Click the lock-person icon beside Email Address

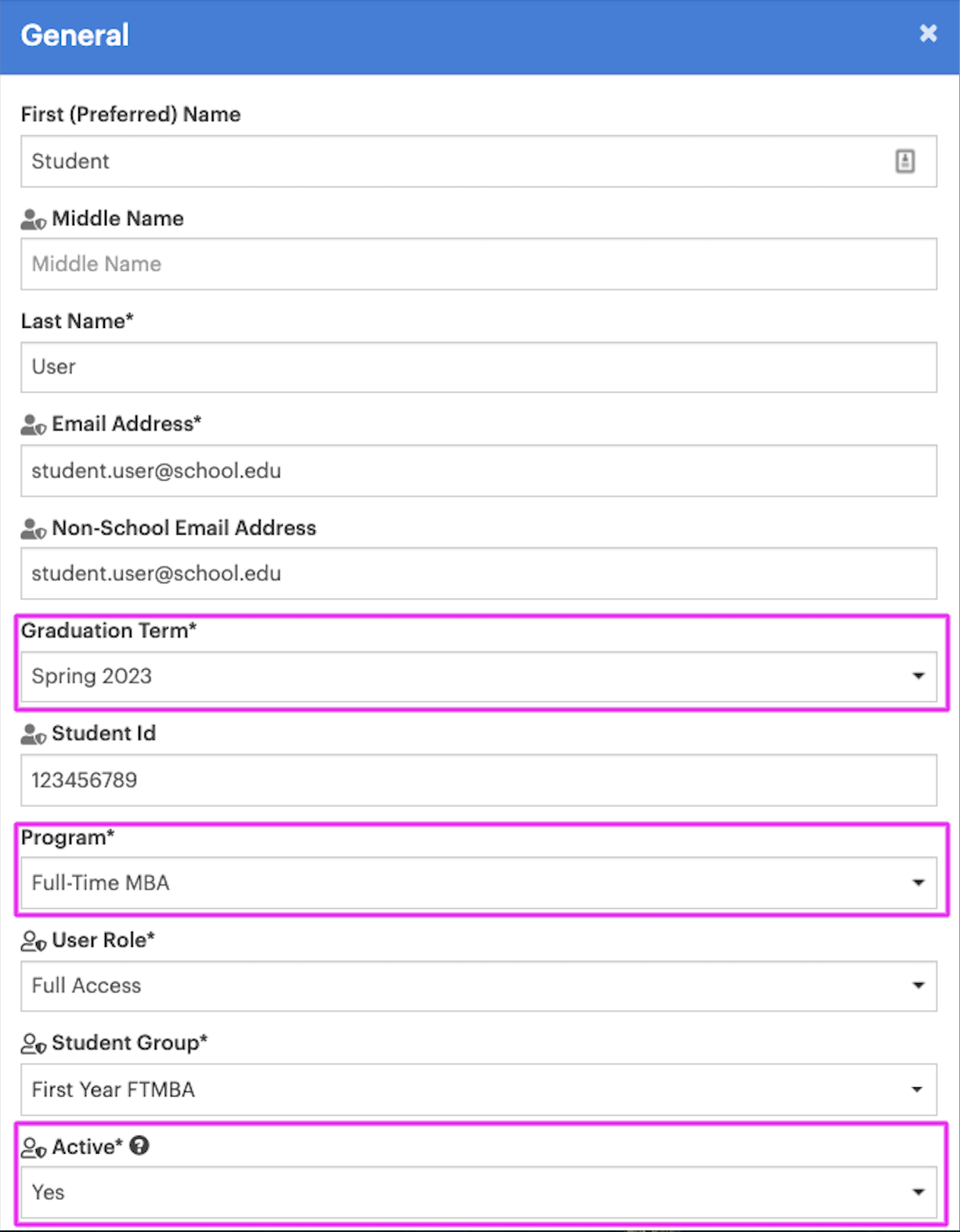(x=34, y=425)
